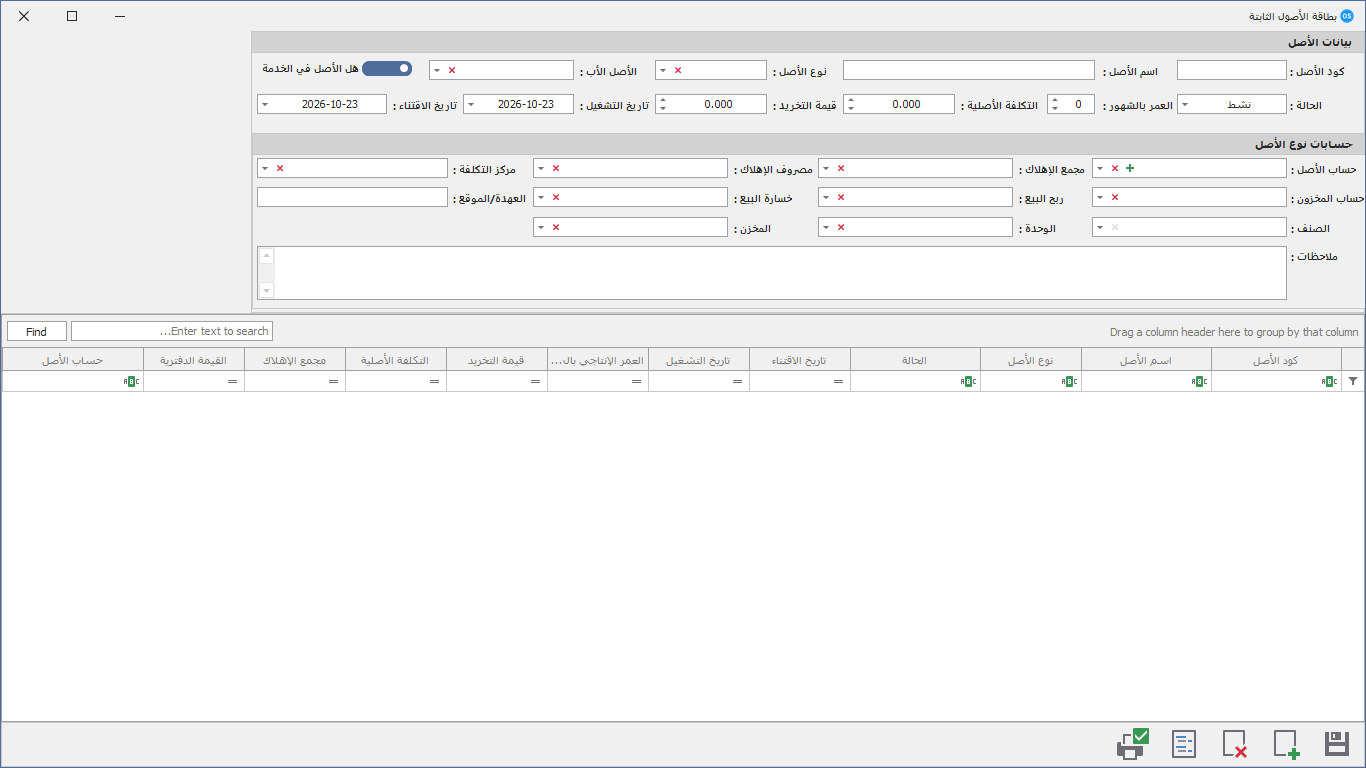1366x768 pixels.
Task: Click filter condition icon under كود الأصل column
Action: [1330, 381]
